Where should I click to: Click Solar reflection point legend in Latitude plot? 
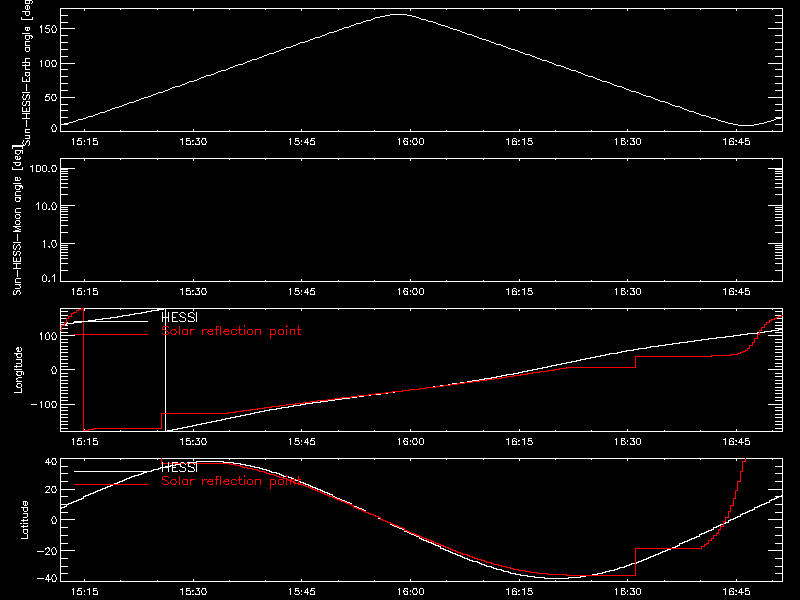click(231, 481)
